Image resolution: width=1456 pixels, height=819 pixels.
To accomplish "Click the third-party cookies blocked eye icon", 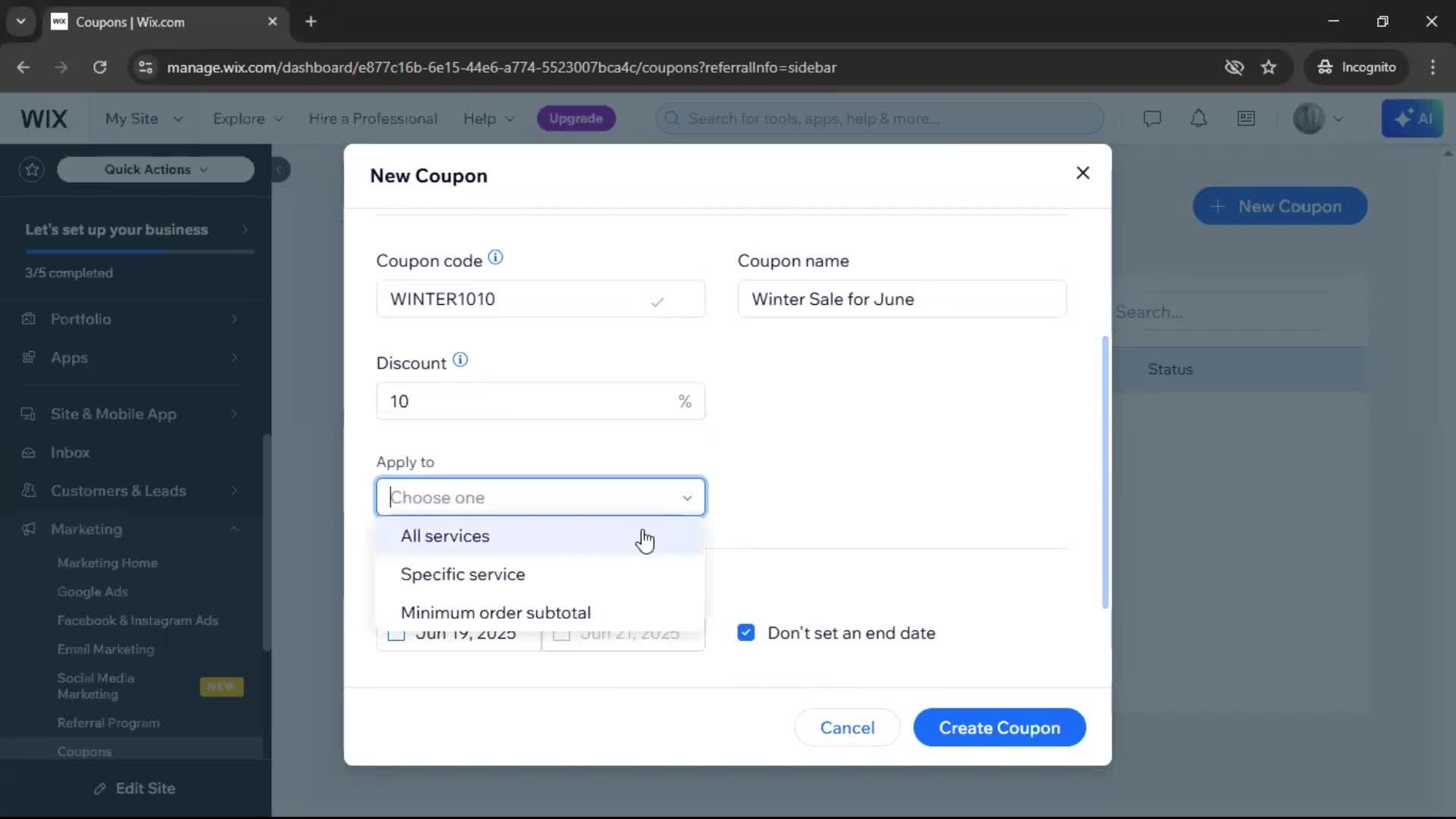I will (1234, 67).
